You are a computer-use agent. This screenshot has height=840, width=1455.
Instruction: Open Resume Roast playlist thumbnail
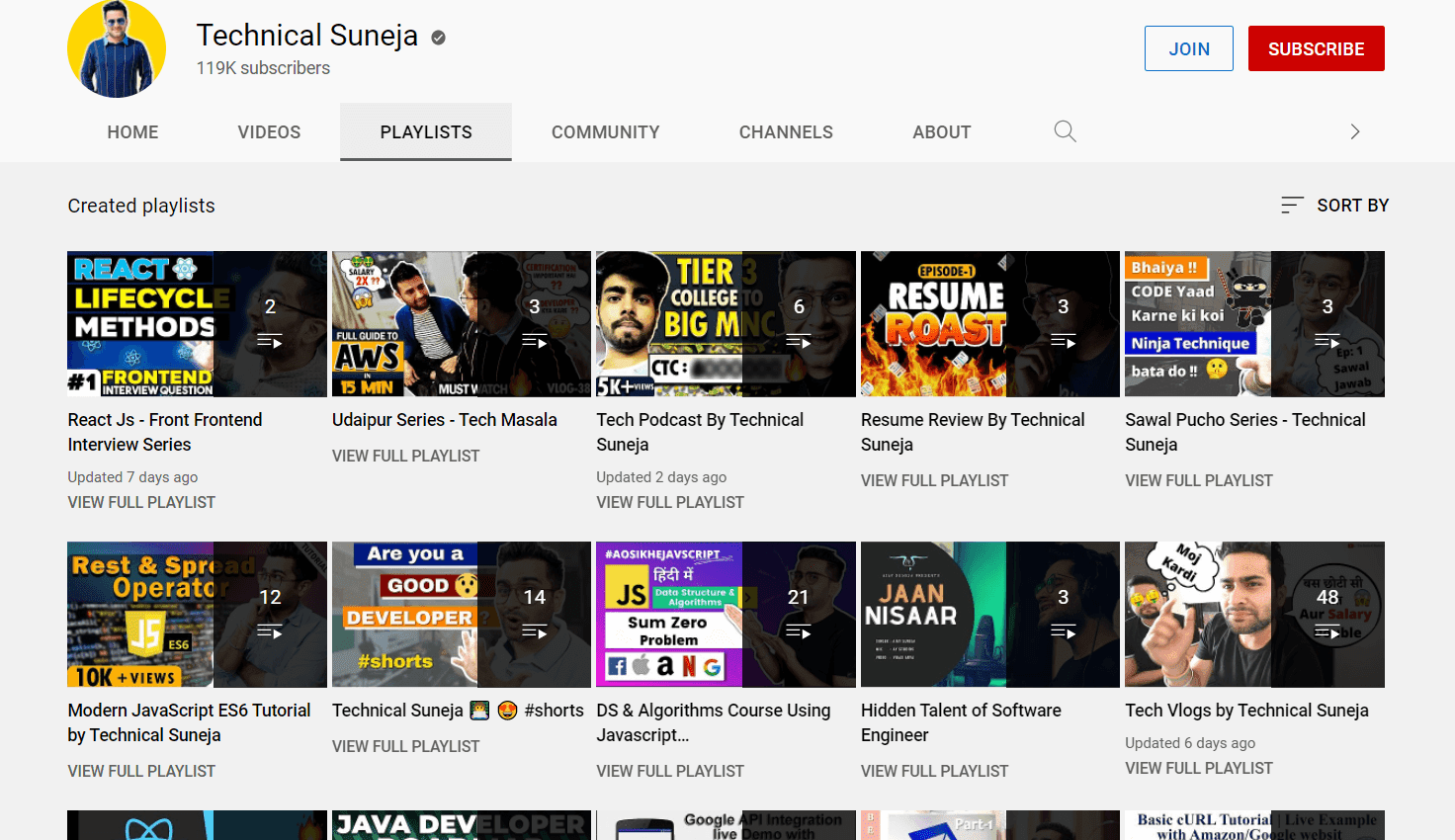click(990, 324)
